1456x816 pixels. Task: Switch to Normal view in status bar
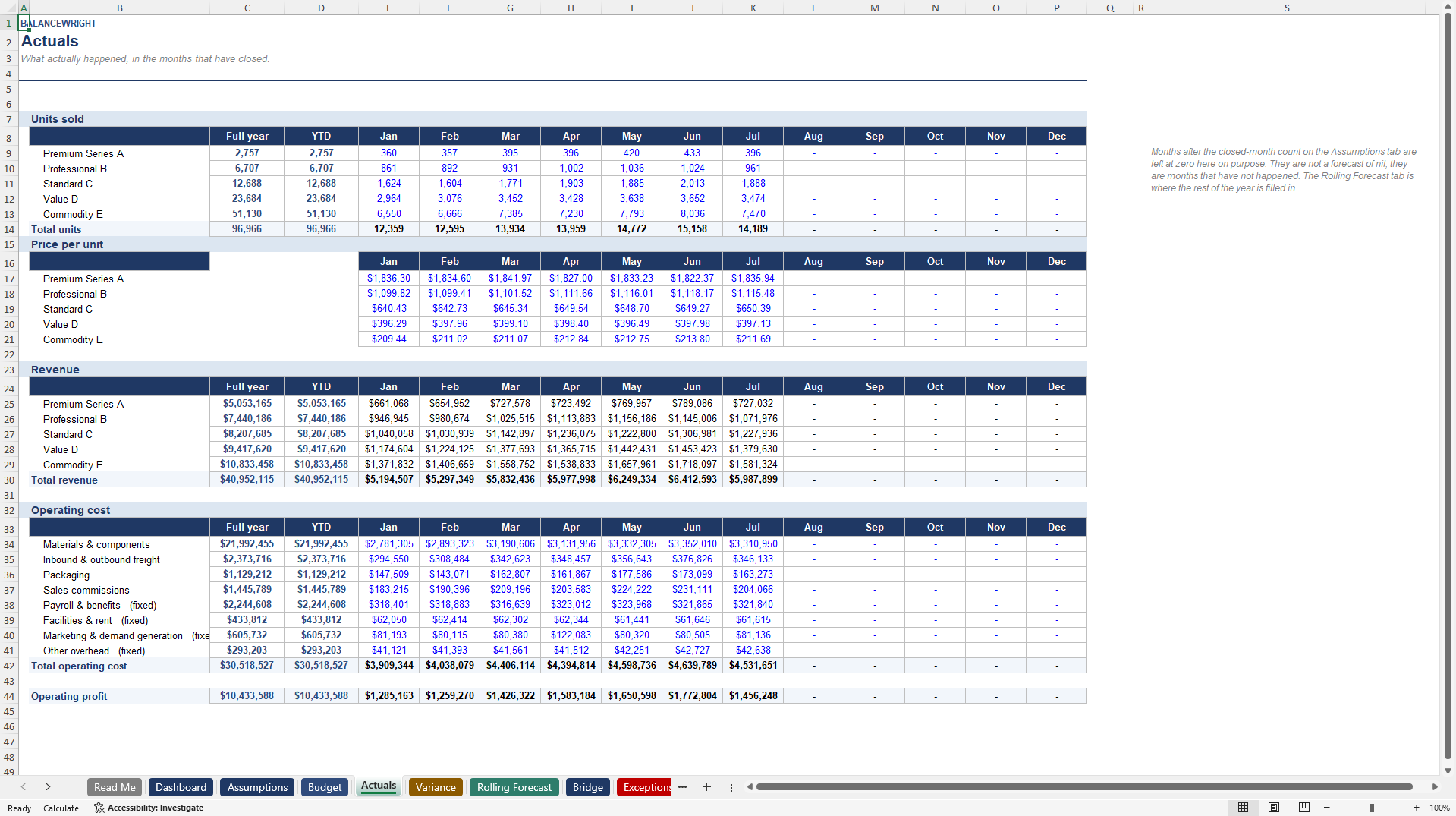click(1243, 808)
